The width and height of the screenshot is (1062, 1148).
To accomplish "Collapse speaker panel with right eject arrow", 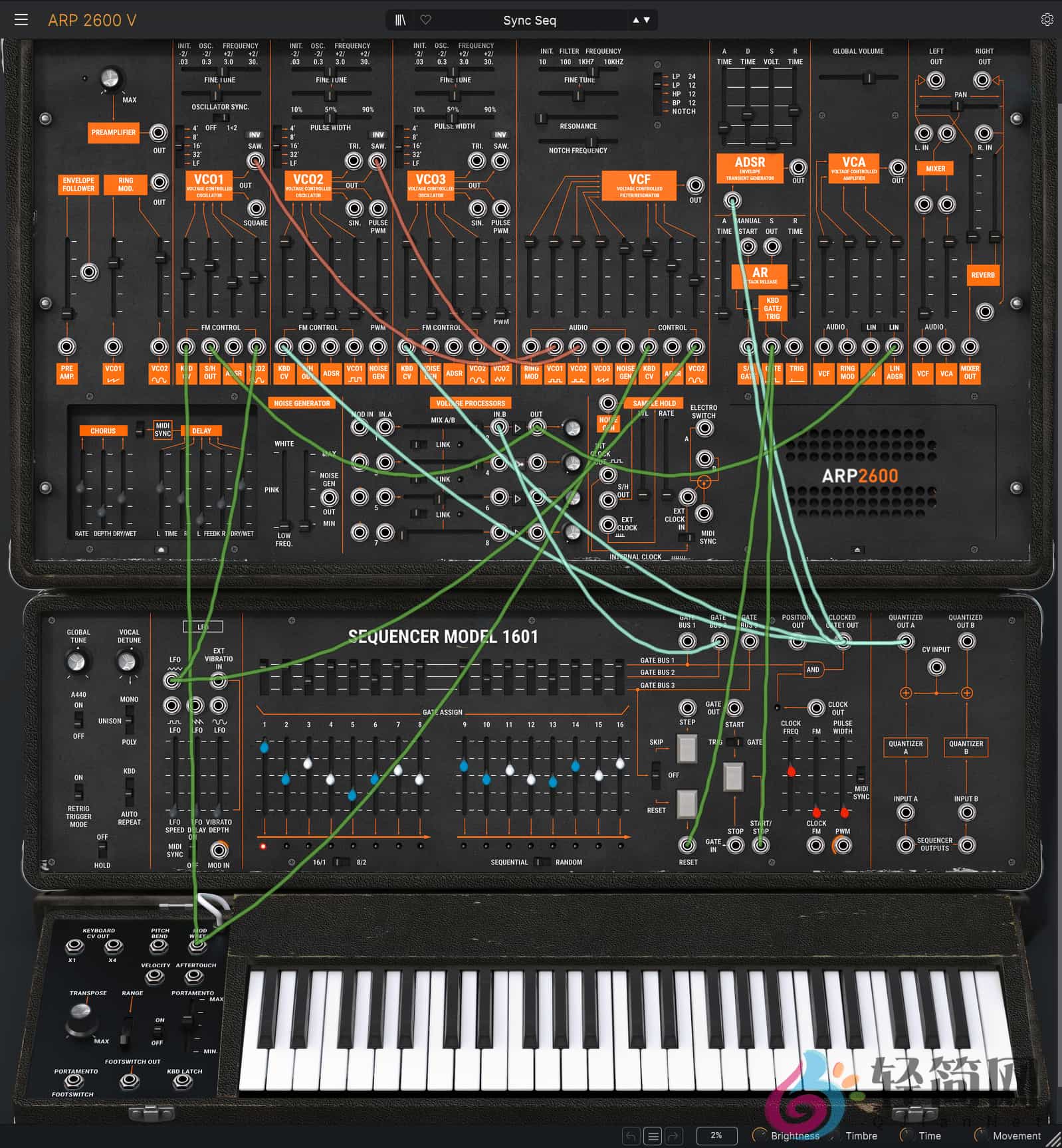I will [857, 550].
